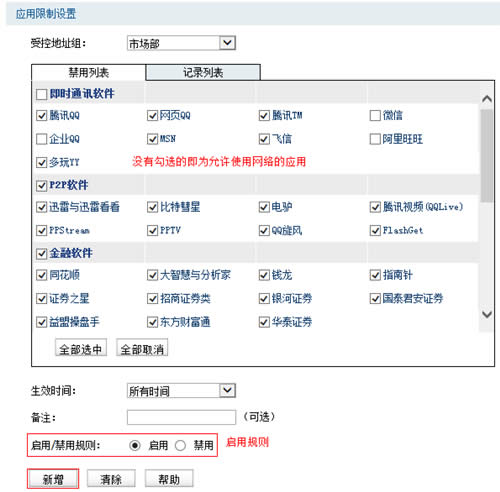The image size is (500, 492).
Task: Uncheck the 腾讯QQ checkbox
Action: click(x=41, y=116)
